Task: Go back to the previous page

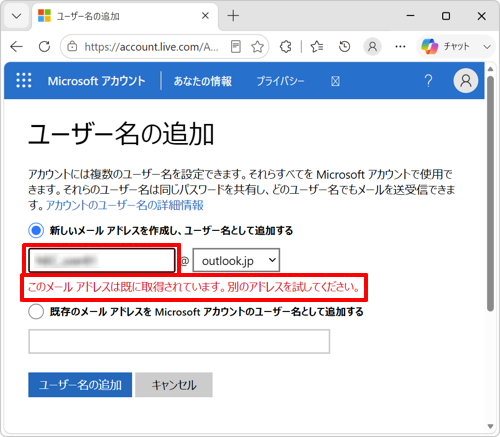Action: [16, 47]
